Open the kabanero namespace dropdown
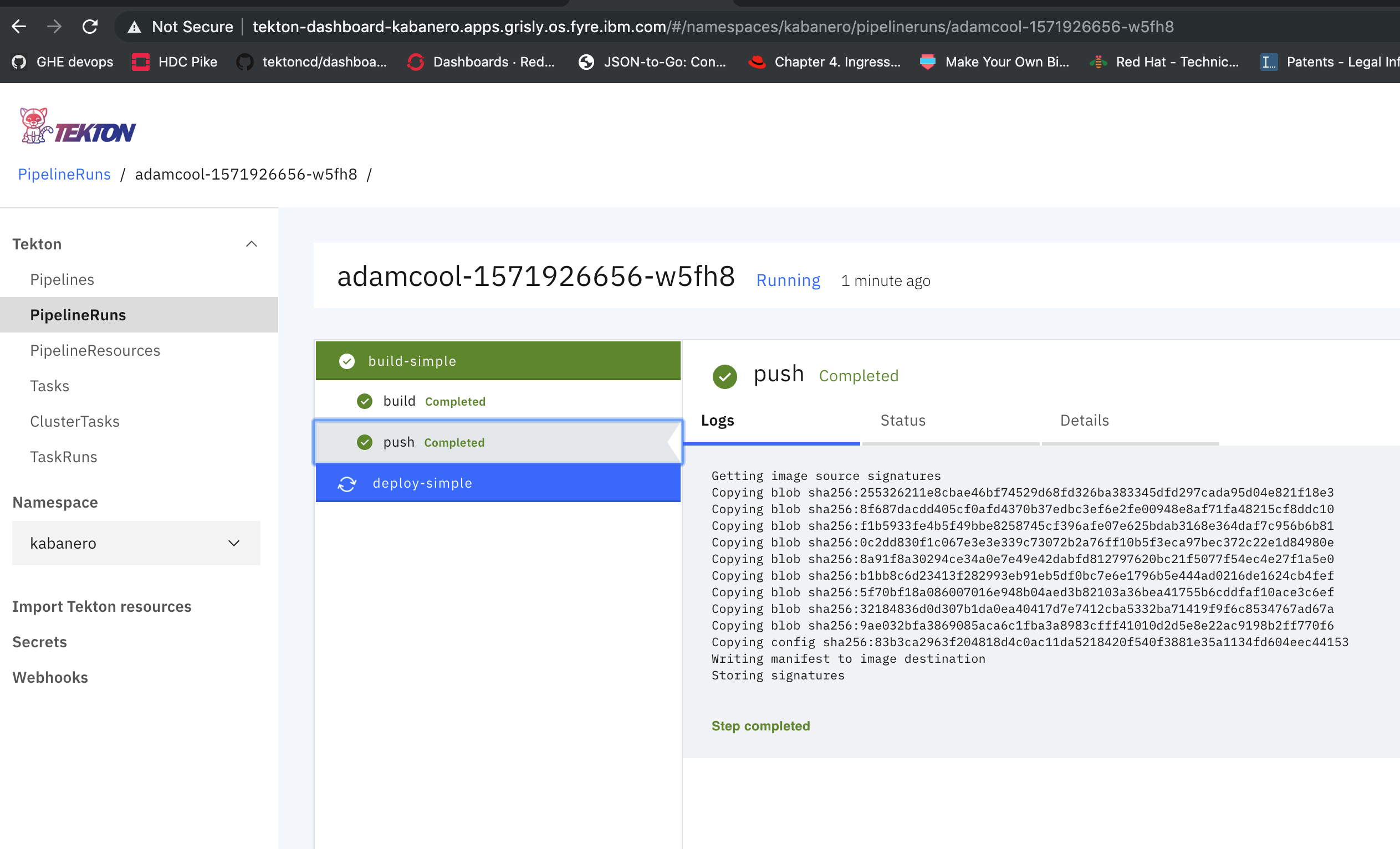Screen dimensions: 1400x849 pyautogui.click(x=136, y=543)
